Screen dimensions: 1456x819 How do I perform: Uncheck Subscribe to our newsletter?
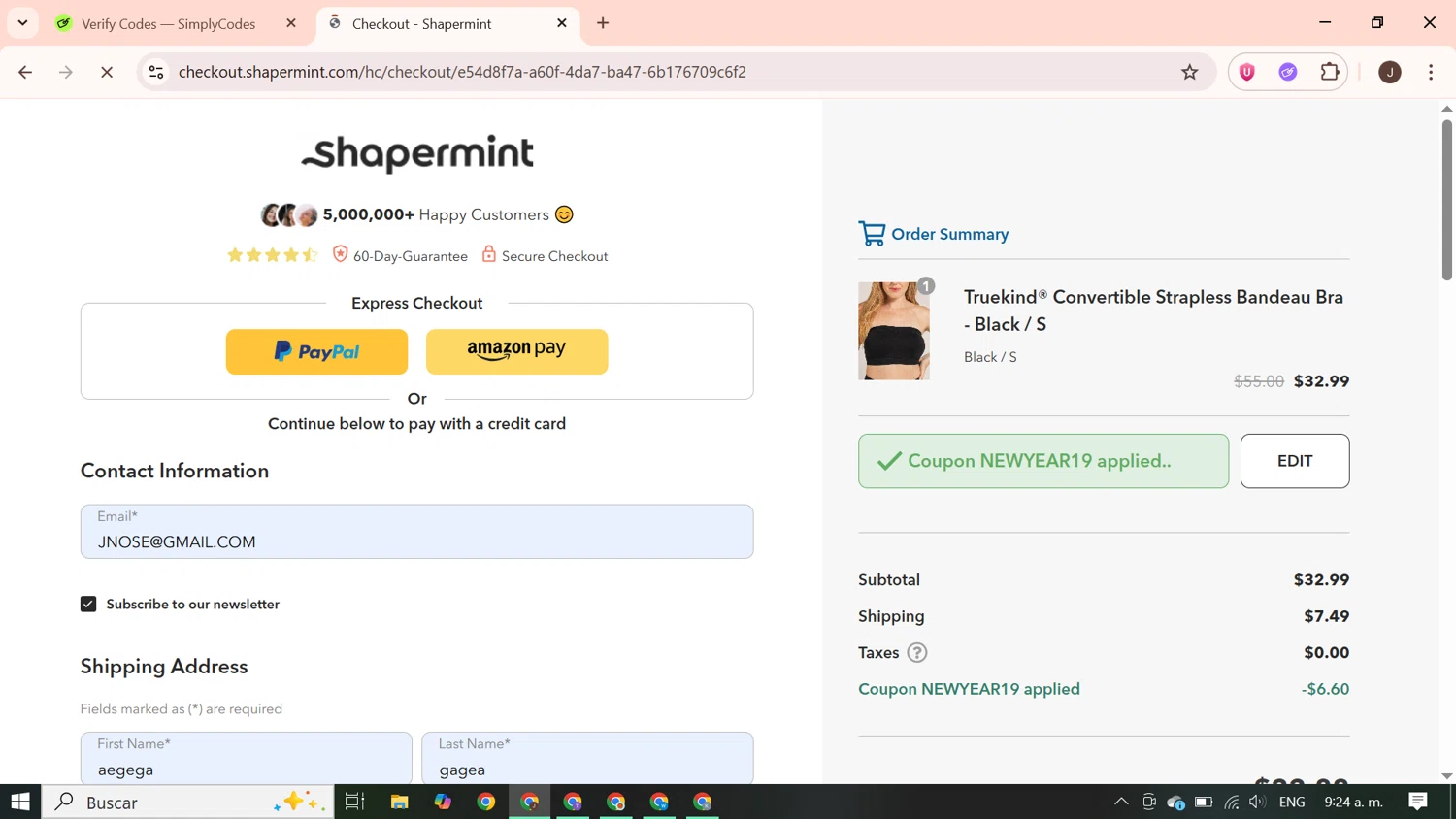point(88,604)
